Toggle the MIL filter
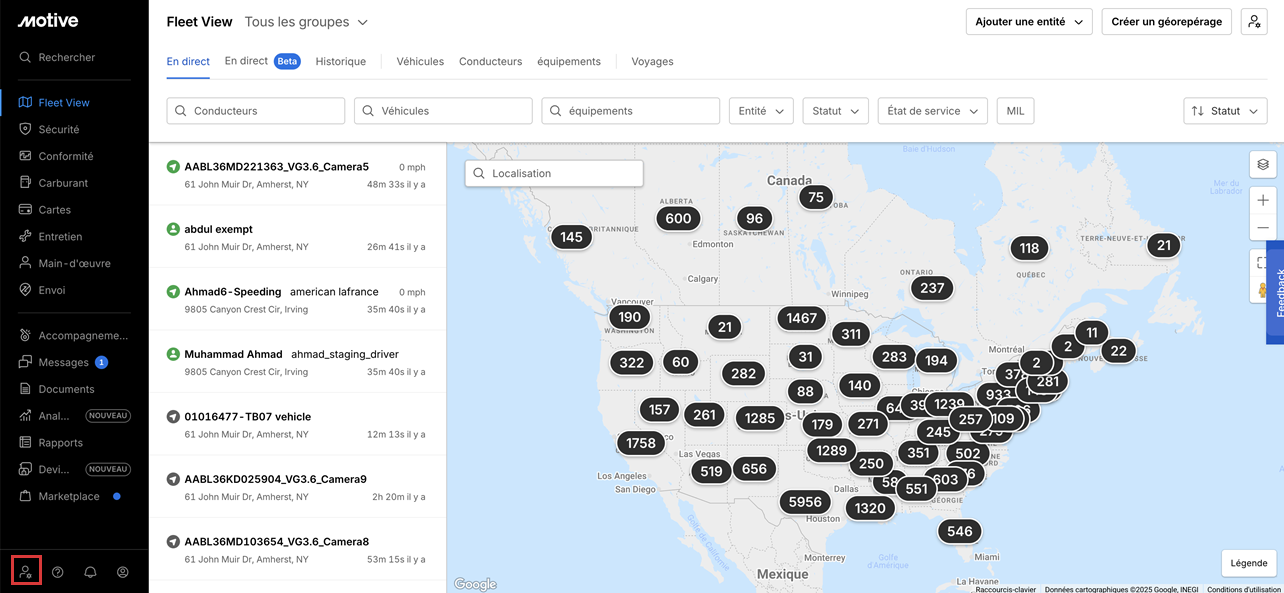The image size is (1284, 593). point(1015,111)
